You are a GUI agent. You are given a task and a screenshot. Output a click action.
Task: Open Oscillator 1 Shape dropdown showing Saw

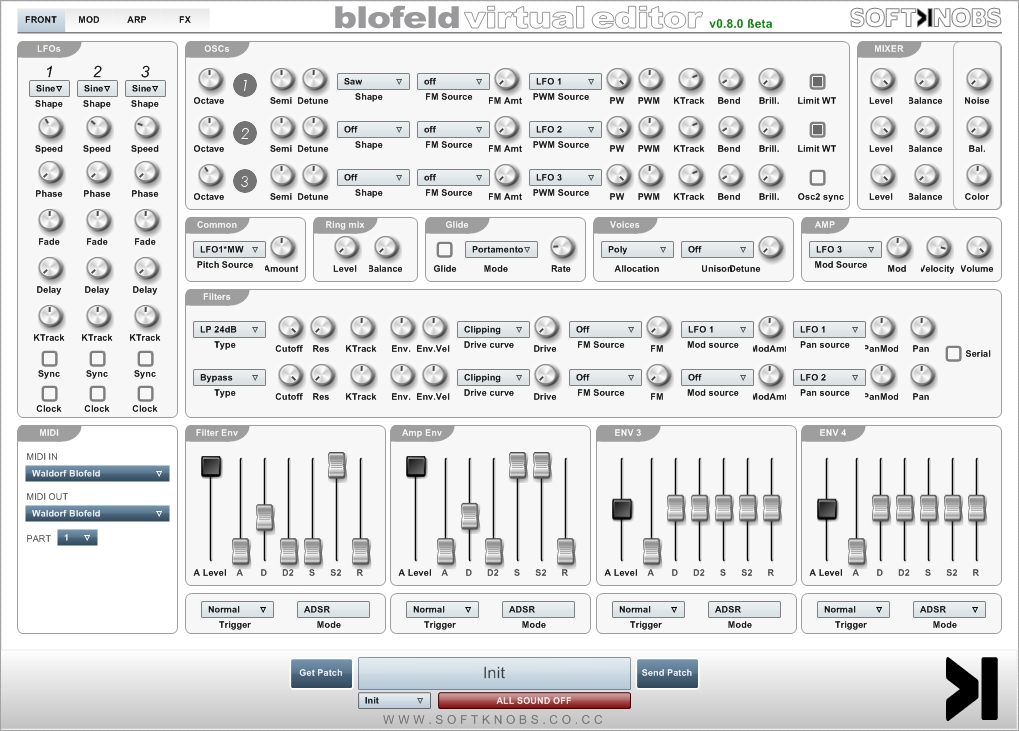[373, 82]
